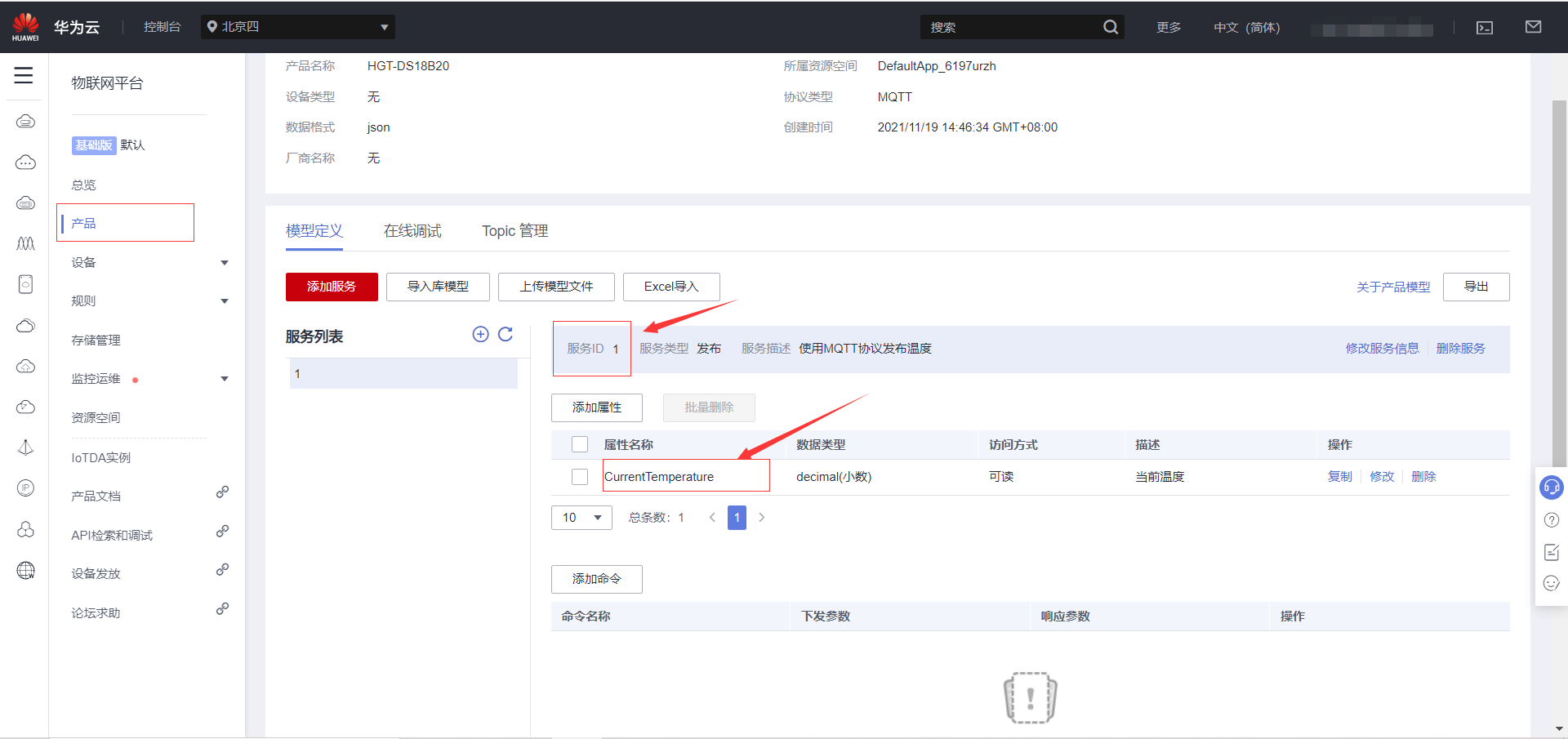The image size is (1568, 739).
Task: Check the select-all checkbox in 属性名称 header
Action: click(580, 444)
